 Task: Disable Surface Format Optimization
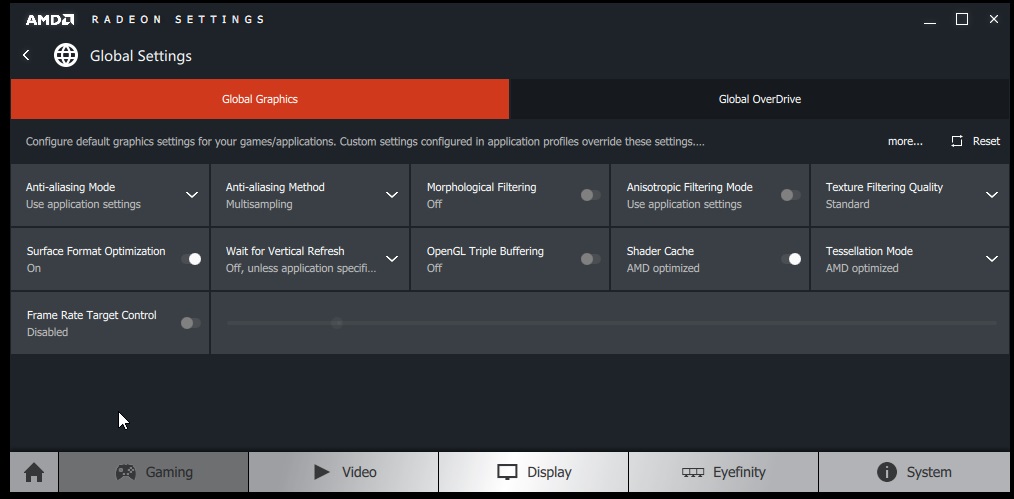[x=191, y=259]
